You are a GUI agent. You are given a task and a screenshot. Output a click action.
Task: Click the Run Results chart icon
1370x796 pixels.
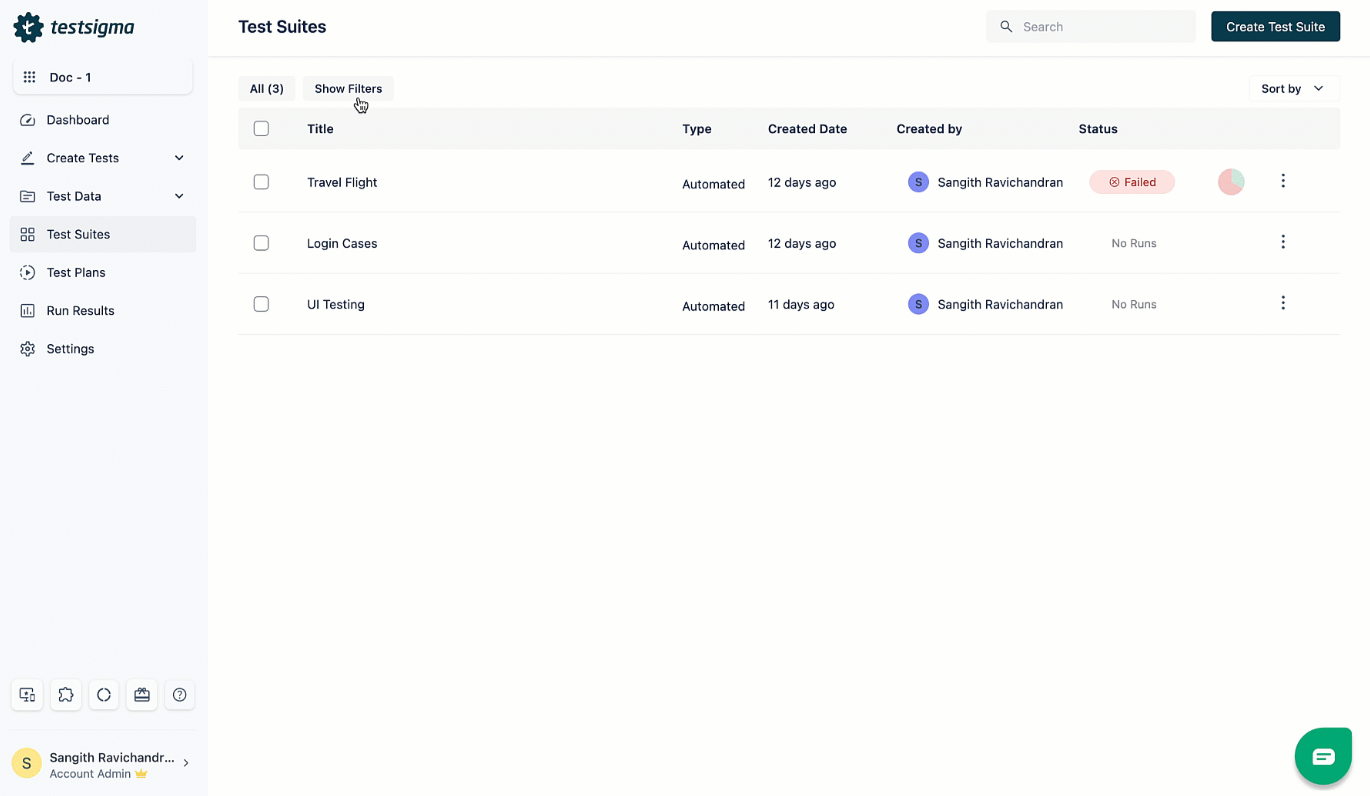point(27,310)
